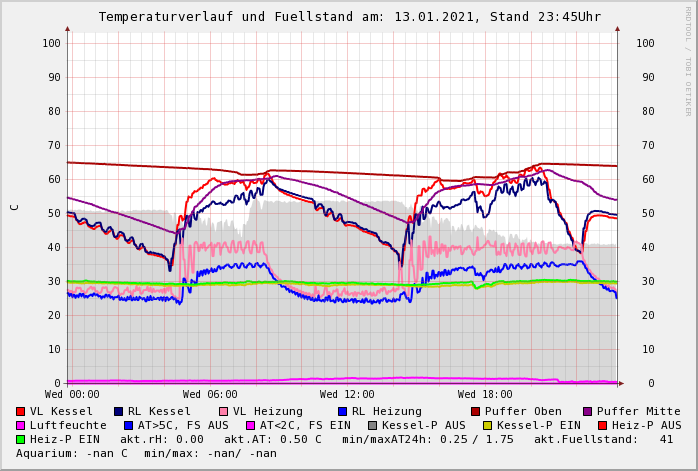698x471 pixels.
Task: Click the dark blue RL Kessel legend swatch
Action: pos(119,411)
